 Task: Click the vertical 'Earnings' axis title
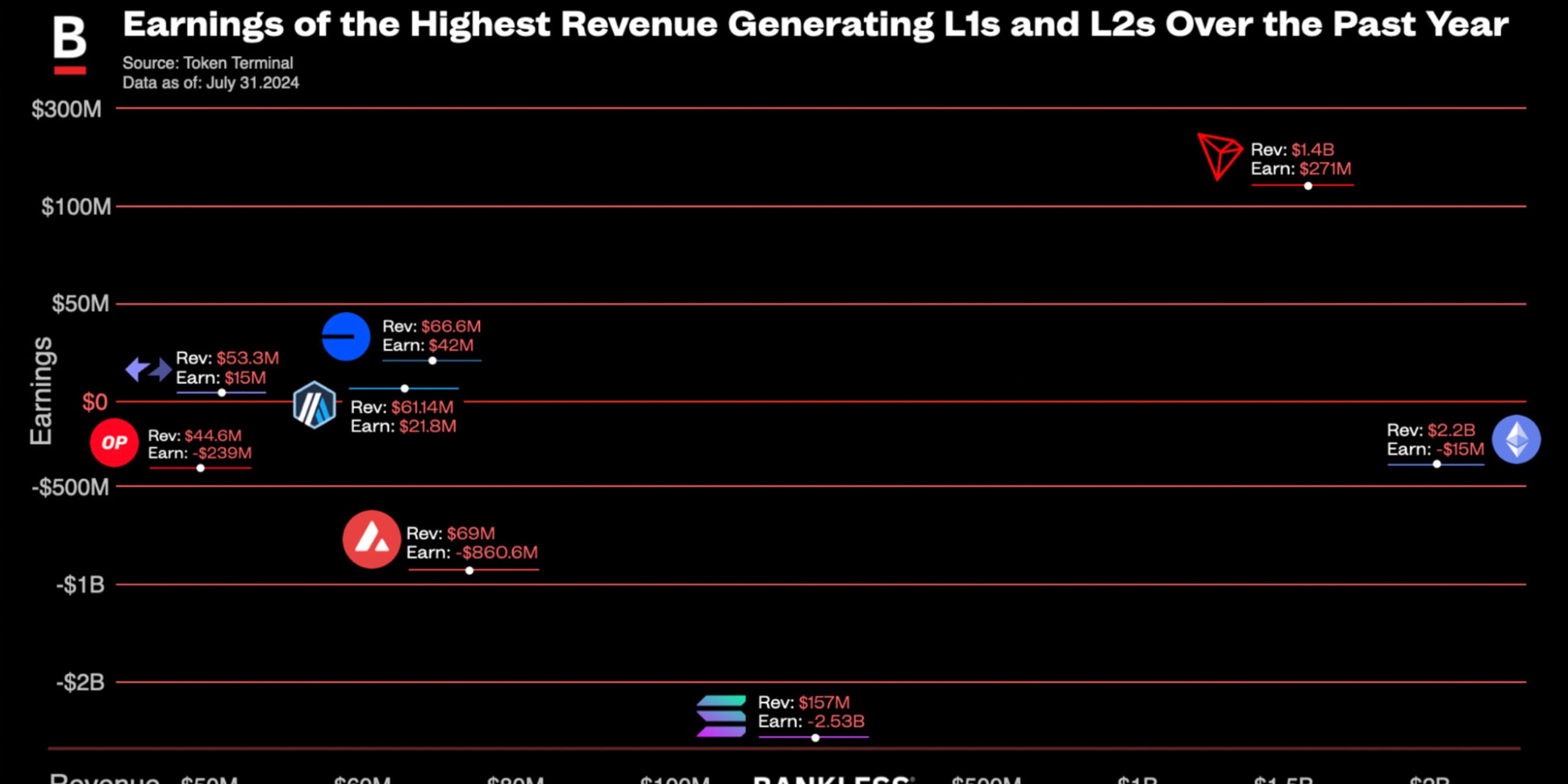[x=41, y=391]
